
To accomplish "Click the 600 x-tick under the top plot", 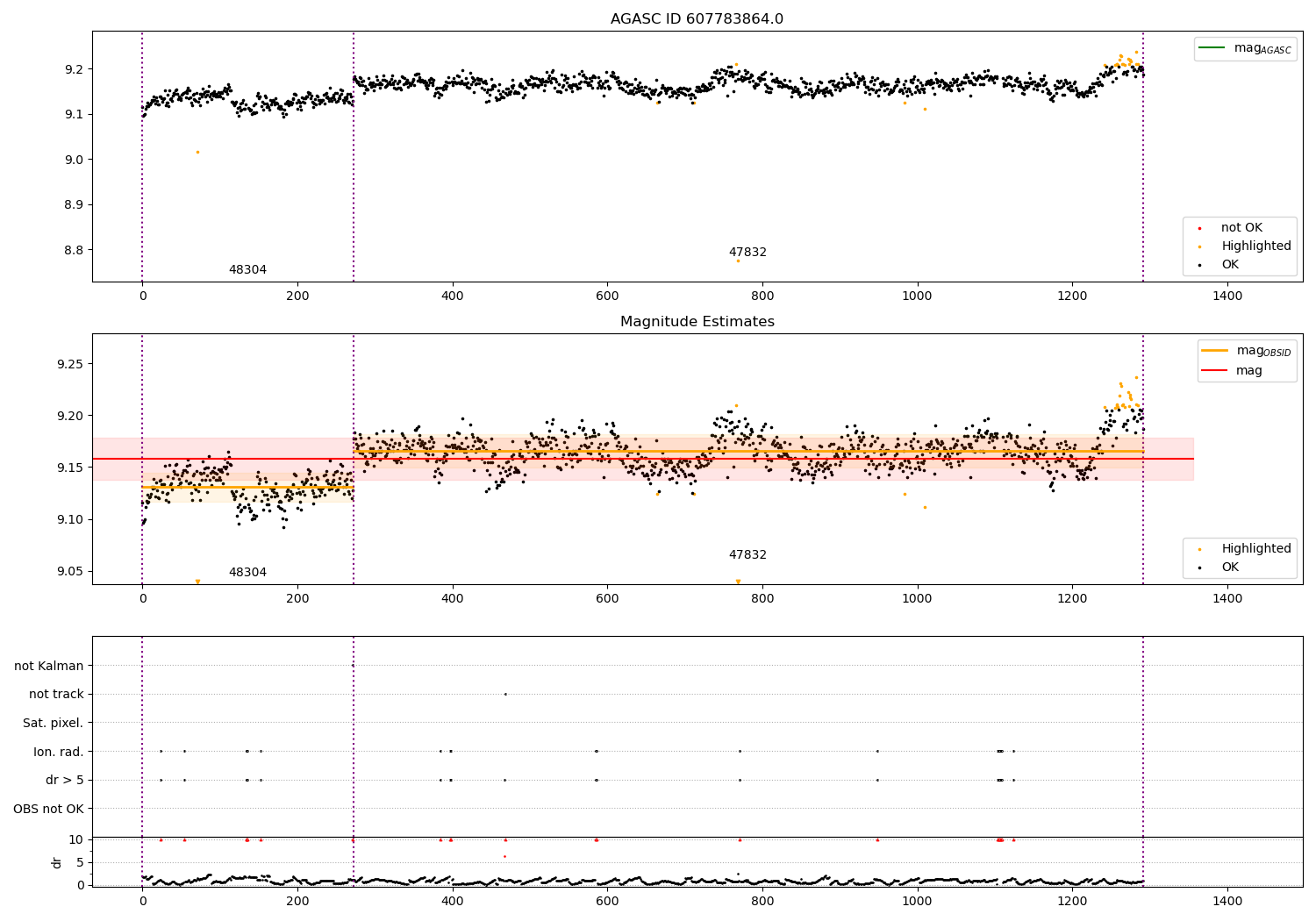I will [x=607, y=296].
